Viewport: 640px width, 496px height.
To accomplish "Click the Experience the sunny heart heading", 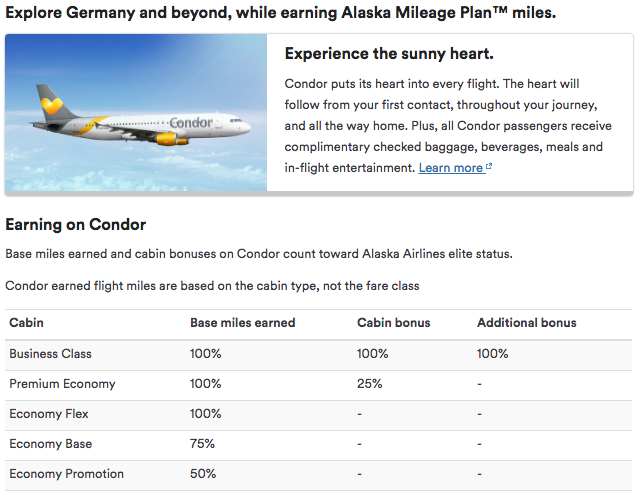I will click(389, 53).
